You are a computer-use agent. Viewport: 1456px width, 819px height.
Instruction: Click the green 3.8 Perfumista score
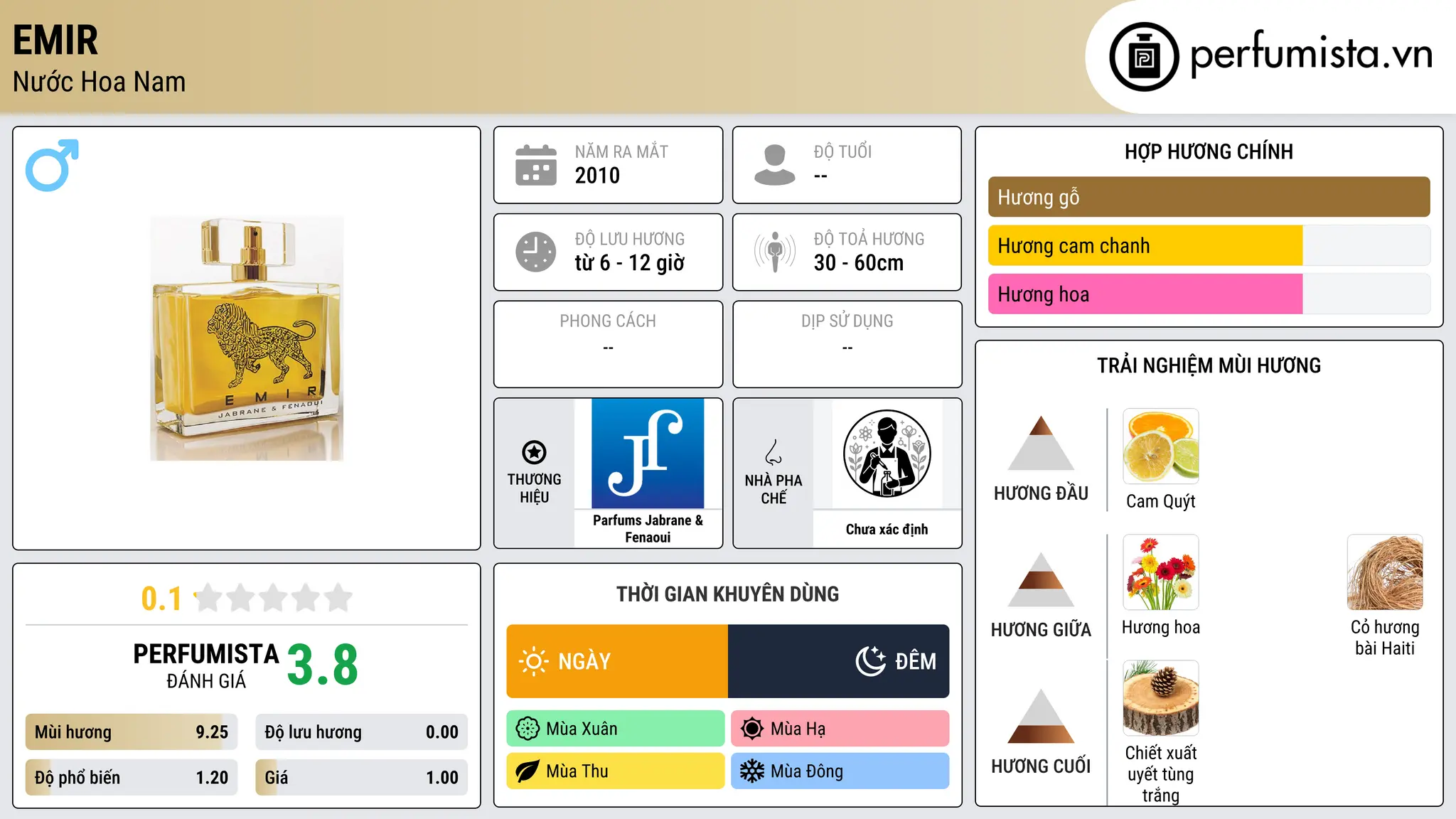click(323, 665)
